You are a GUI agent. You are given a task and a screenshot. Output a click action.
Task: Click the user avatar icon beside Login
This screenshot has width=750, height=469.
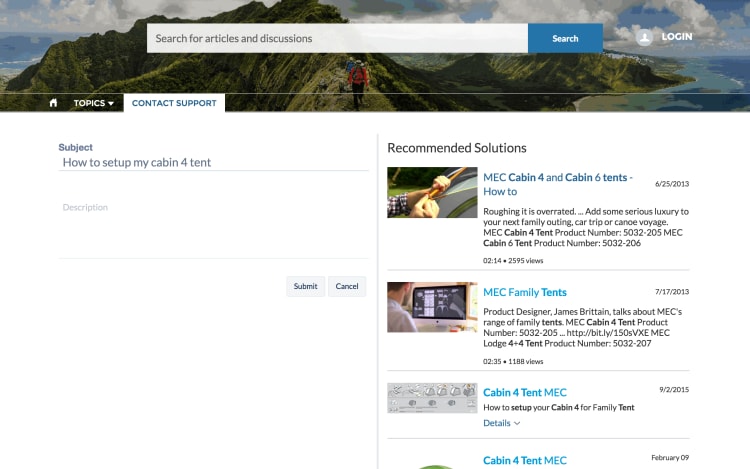pos(645,37)
